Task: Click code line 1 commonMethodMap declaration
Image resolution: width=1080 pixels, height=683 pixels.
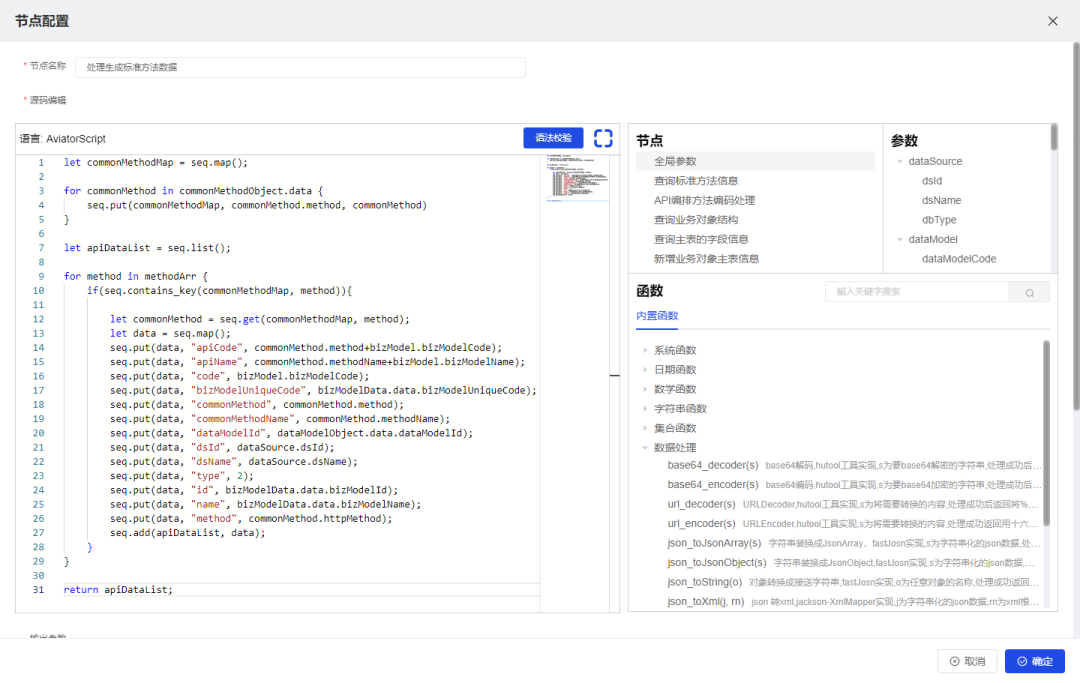Action: point(156,162)
